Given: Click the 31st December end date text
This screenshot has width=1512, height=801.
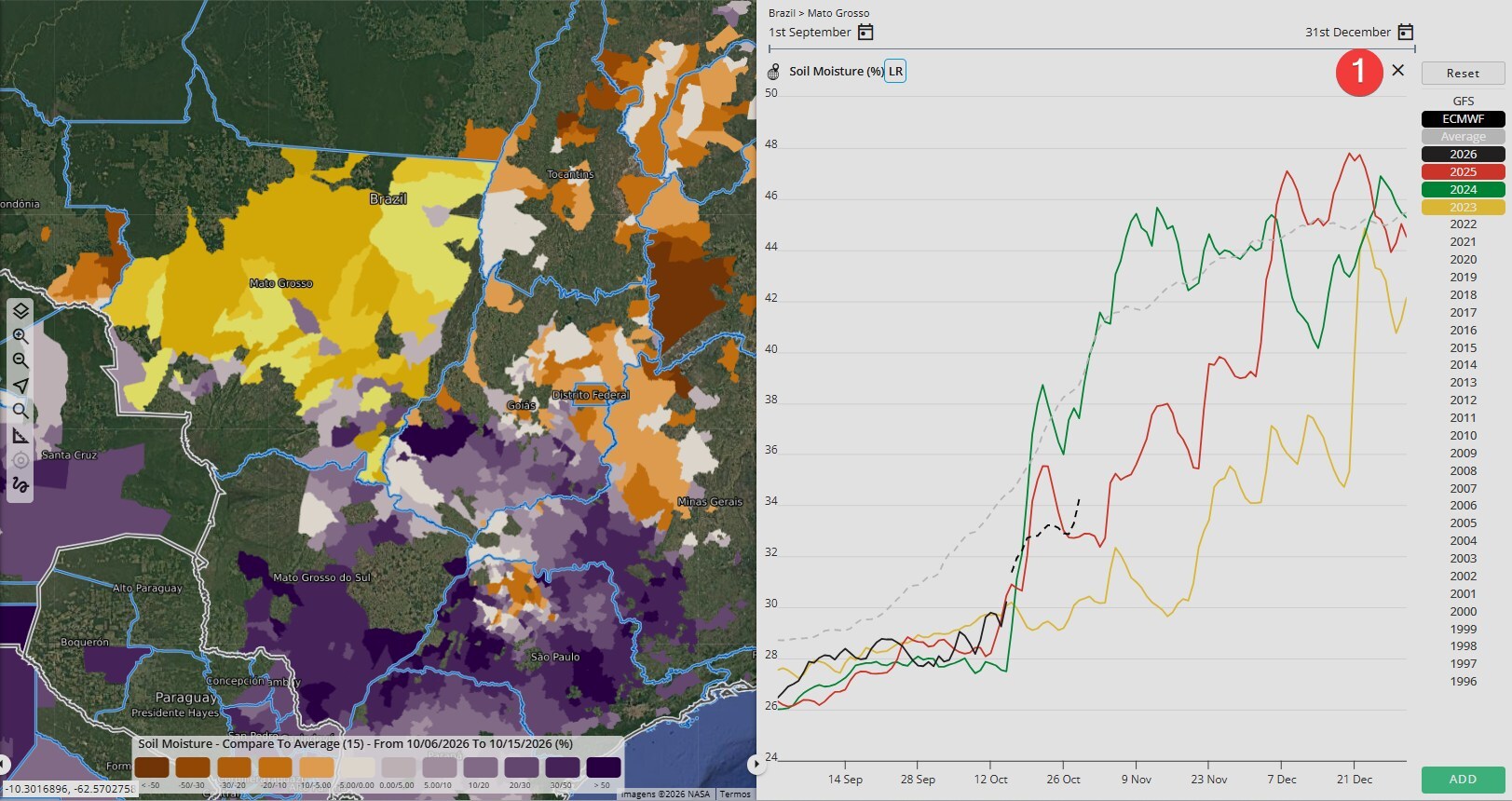Looking at the screenshot, I should (x=1348, y=33).
